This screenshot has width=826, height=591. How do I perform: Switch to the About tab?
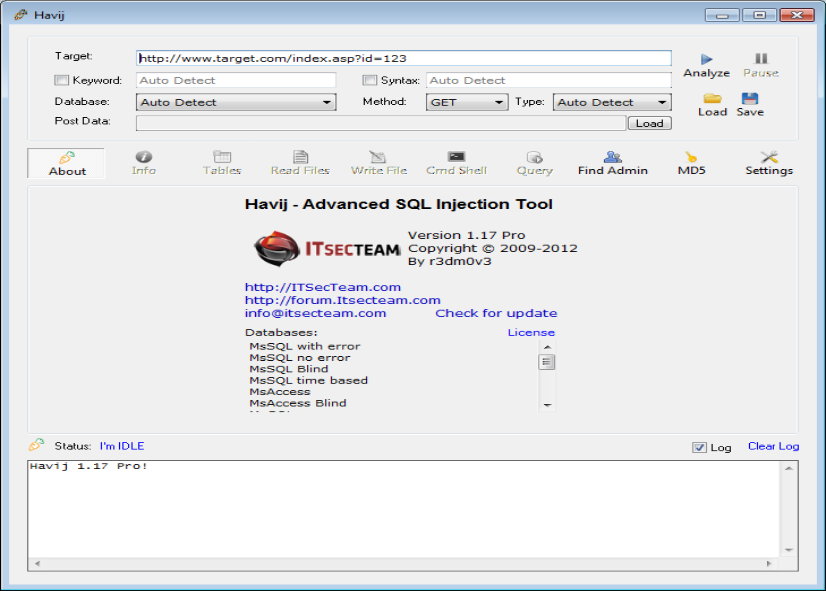(x=66, y=165)
